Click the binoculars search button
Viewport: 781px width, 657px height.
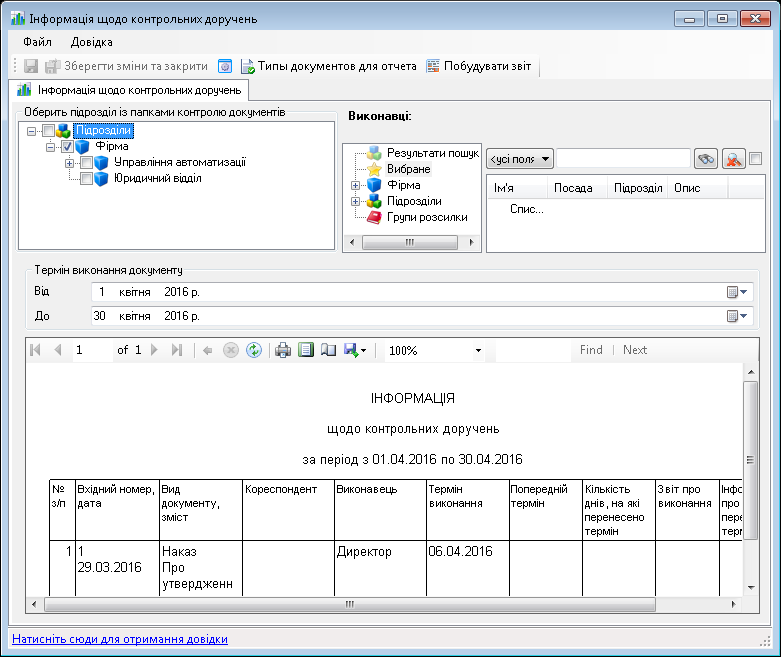pyautogui.click(x=706, y=159)
